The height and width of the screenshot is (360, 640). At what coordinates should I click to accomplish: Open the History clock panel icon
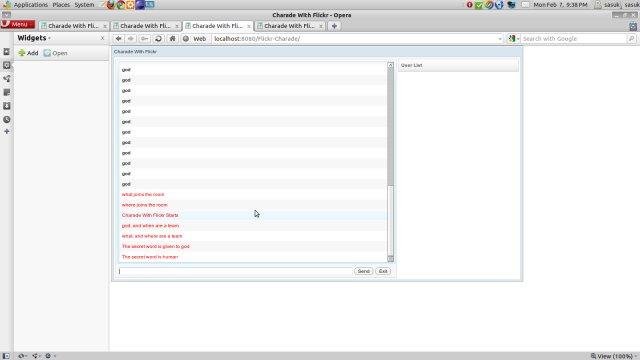pos(7,120)
